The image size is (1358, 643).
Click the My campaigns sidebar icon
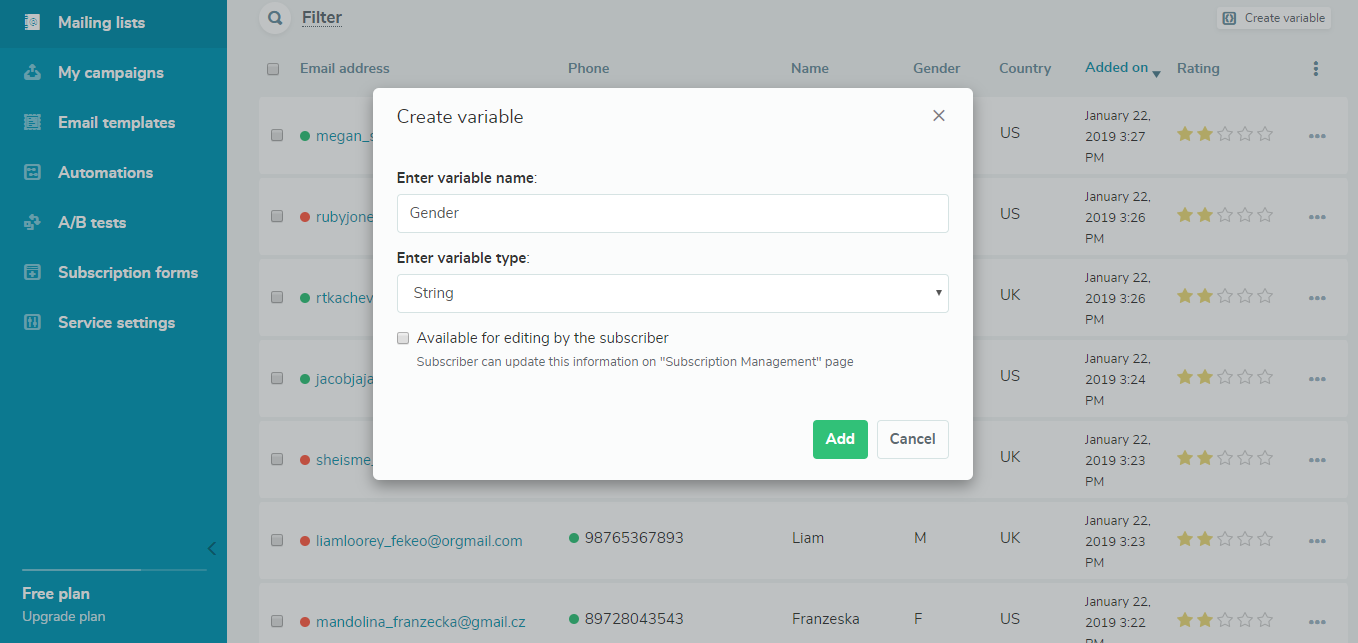coord(32,72)
